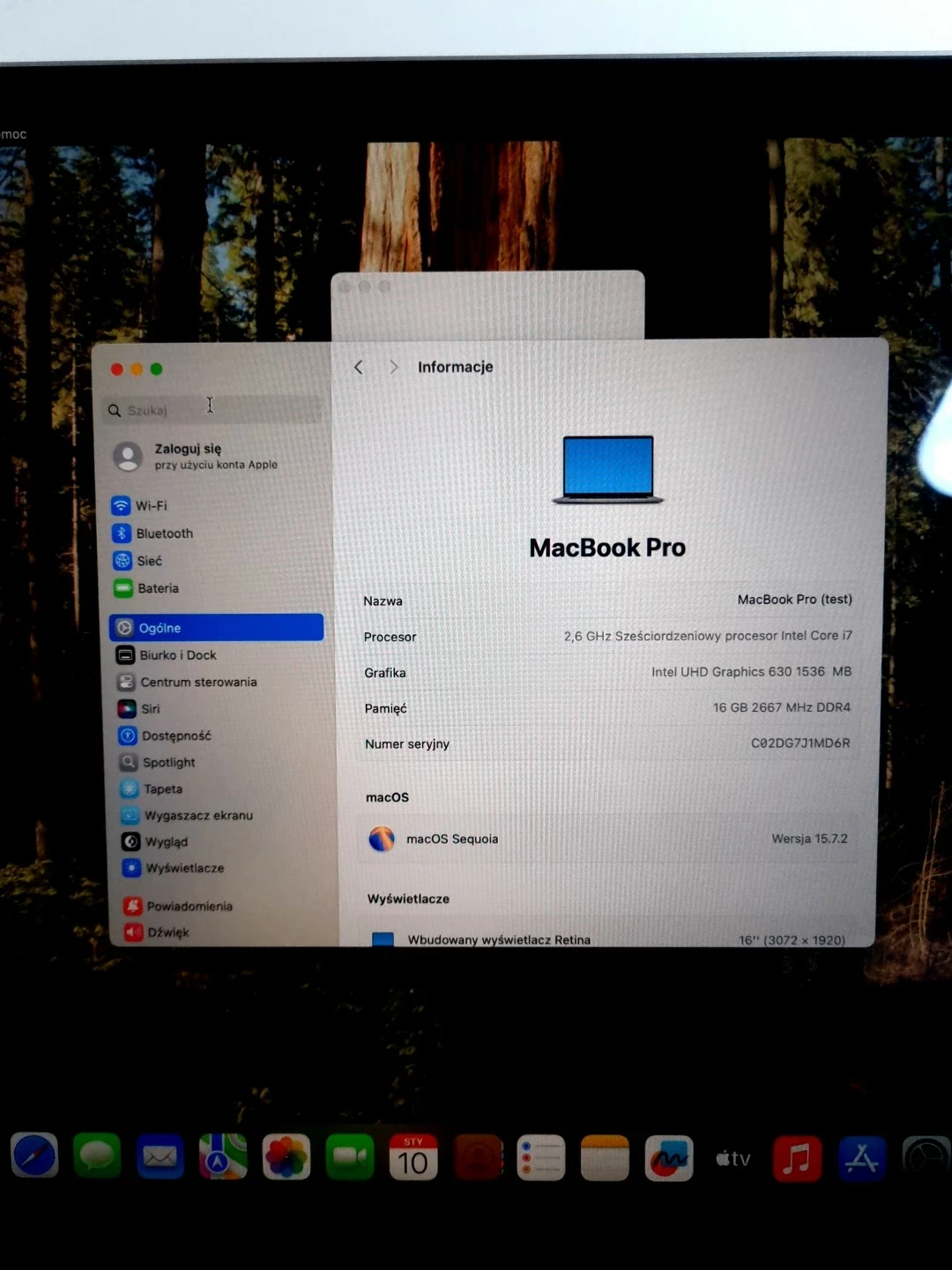
Task: Select Bluetooth from the sidebar
Action: 164,533
